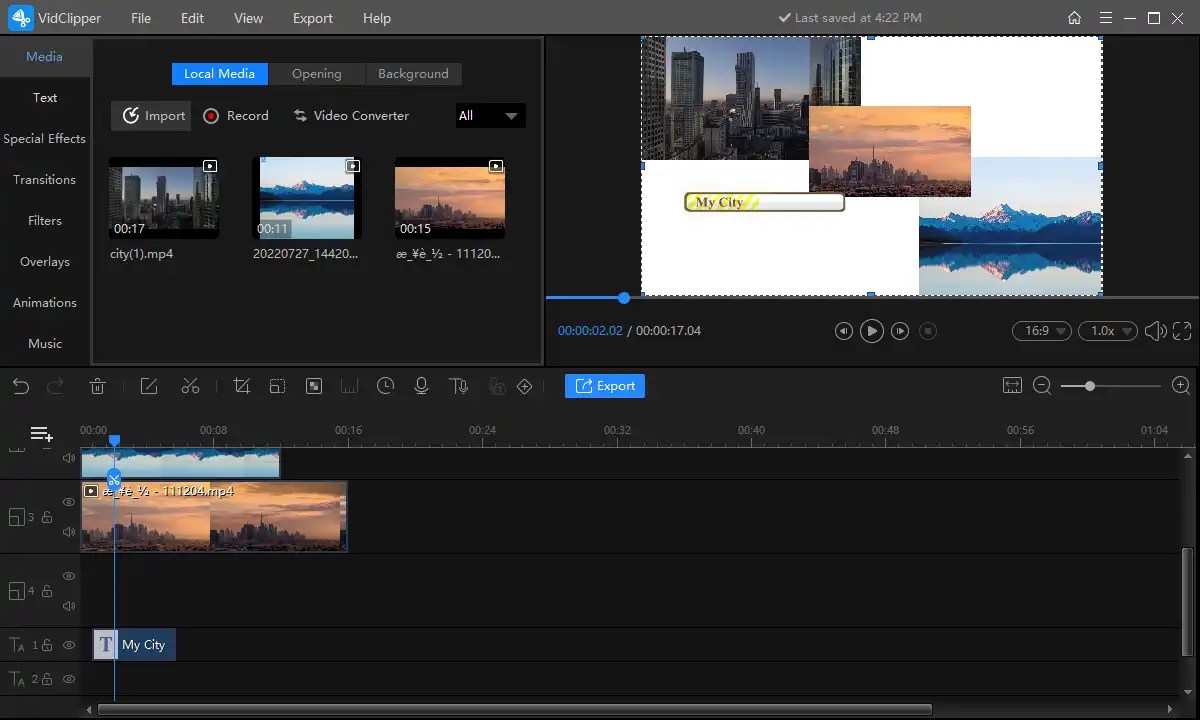Viewport: 1200px width, 720px height.
Task: Open the 'All' media filter dropdown
Action: point(489,115)
